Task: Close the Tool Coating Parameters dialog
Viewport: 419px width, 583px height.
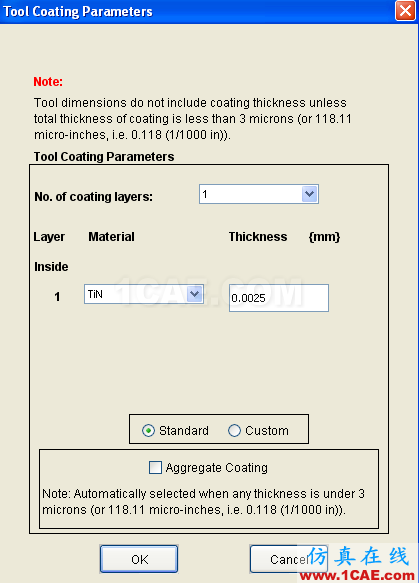Action: coord(405,11)
